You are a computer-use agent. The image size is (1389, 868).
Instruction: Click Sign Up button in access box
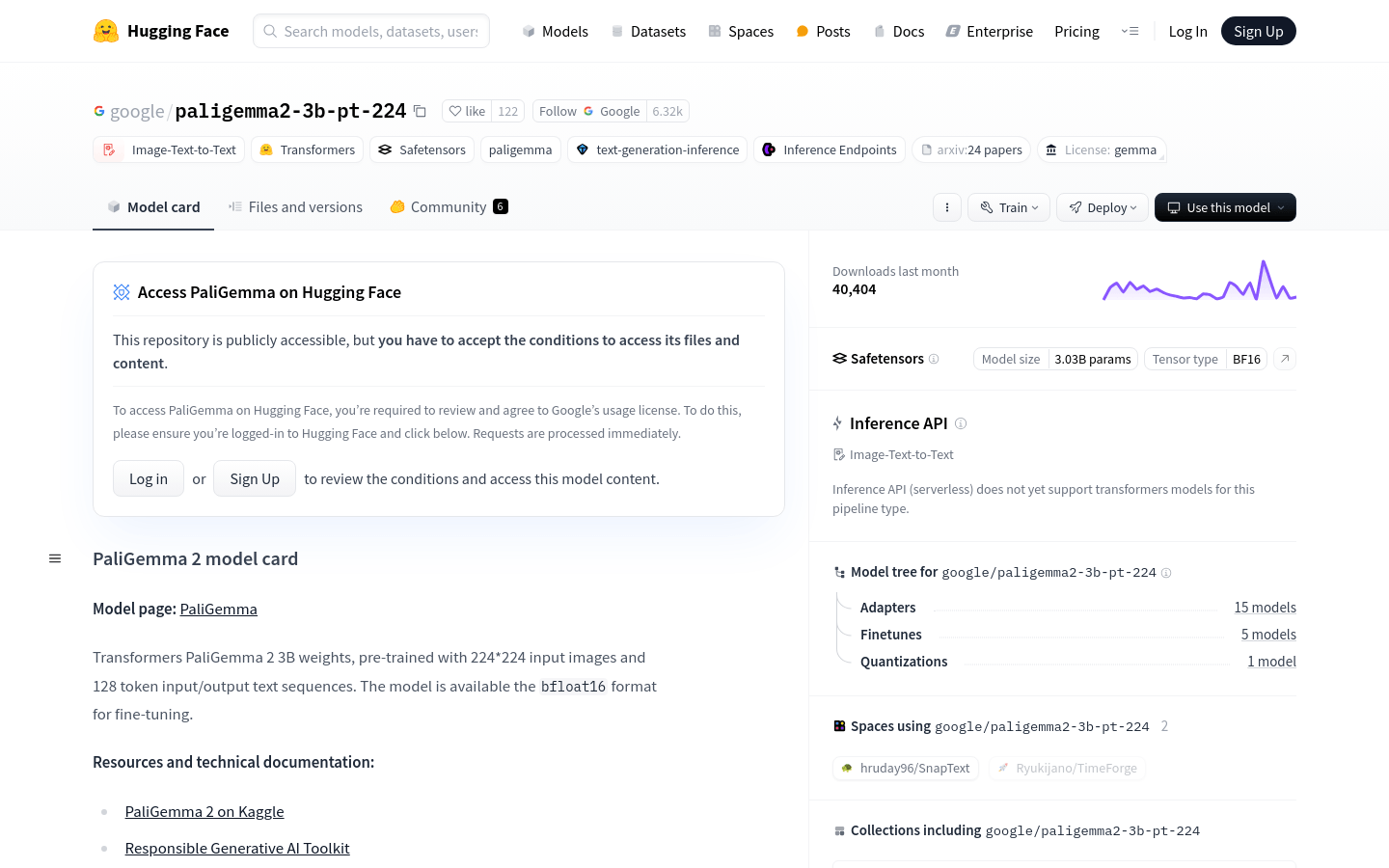255,478
